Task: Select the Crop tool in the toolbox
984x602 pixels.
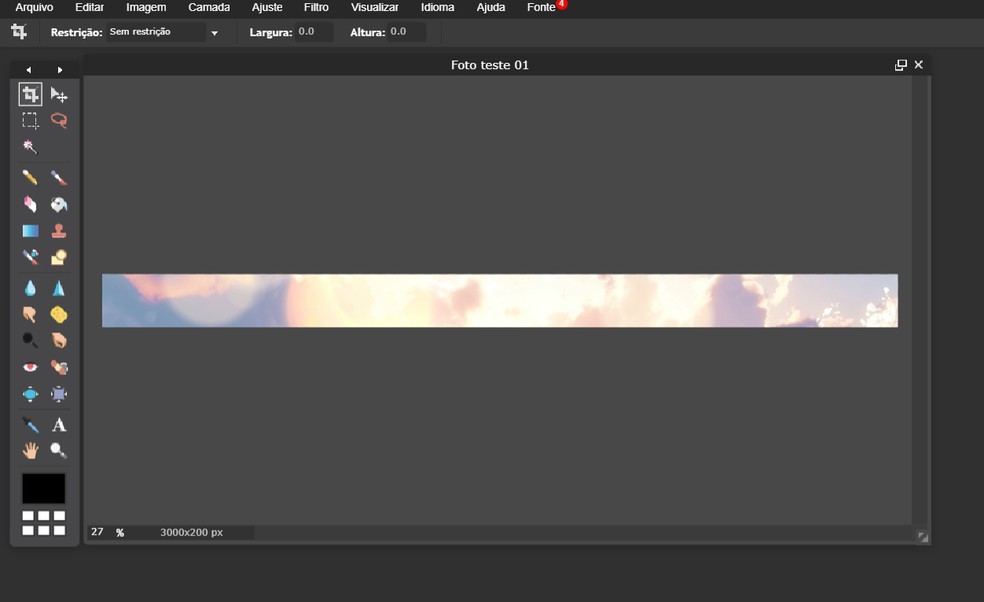Action: pos(30,94)
